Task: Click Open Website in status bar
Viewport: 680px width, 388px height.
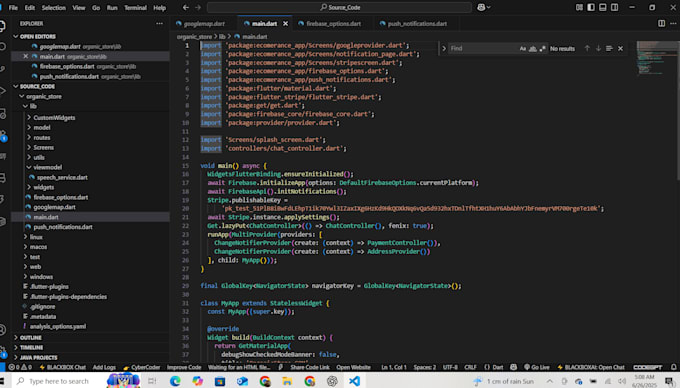Action: point(353,367)
